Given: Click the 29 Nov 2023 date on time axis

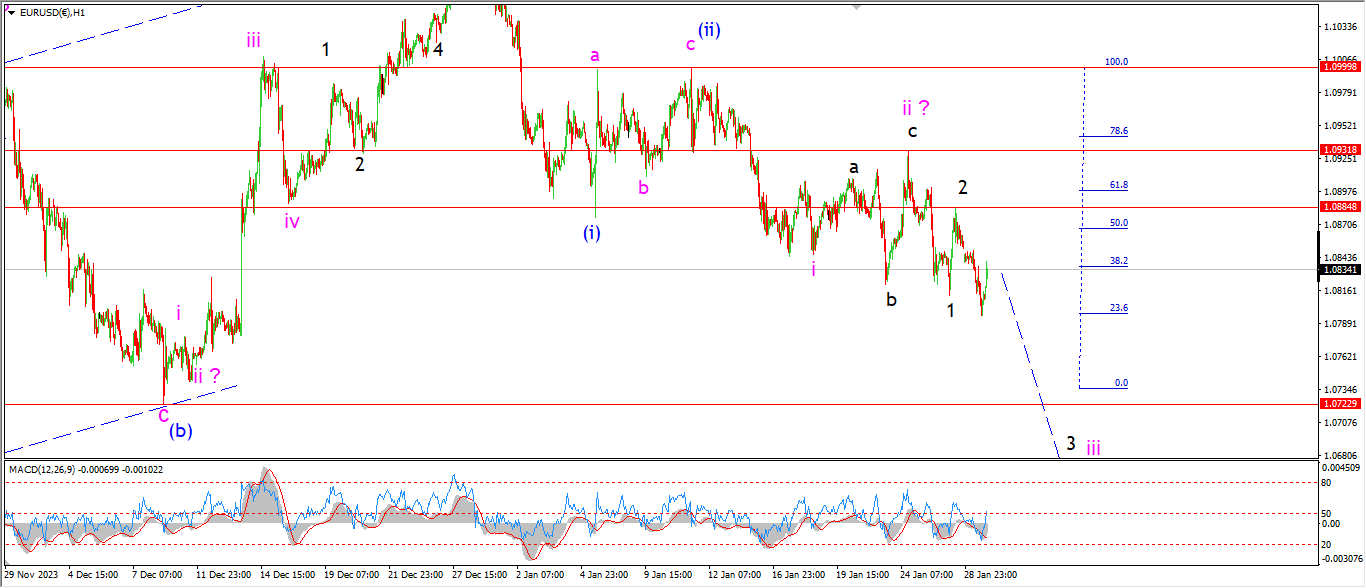Looking at the screenshot, I should tap(32, 575).
